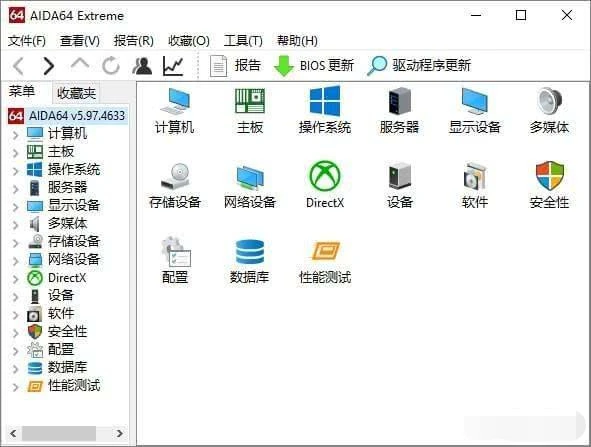Open the 软件 icon in main pane
The height and width of the screenshot is (447, 591).
click(475, 176)
